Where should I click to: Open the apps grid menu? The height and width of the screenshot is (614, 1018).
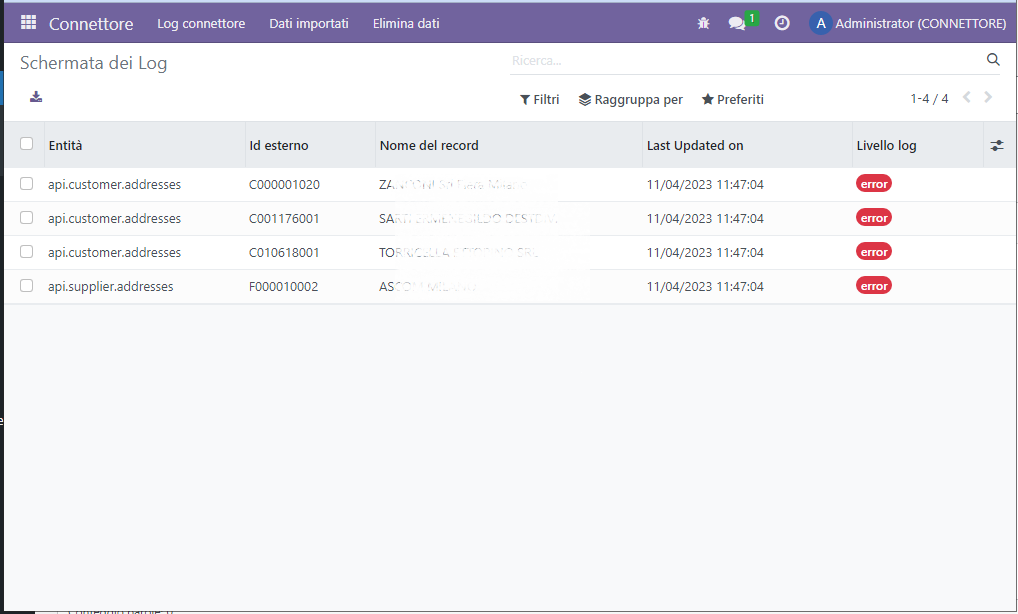click(28, 22)
